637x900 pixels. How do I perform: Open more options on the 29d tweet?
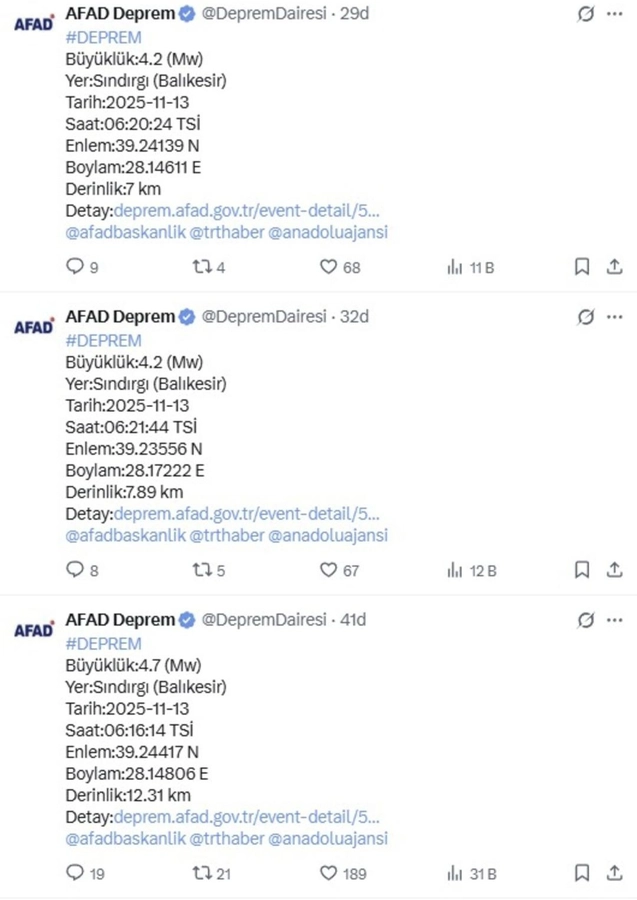[614, 14]
